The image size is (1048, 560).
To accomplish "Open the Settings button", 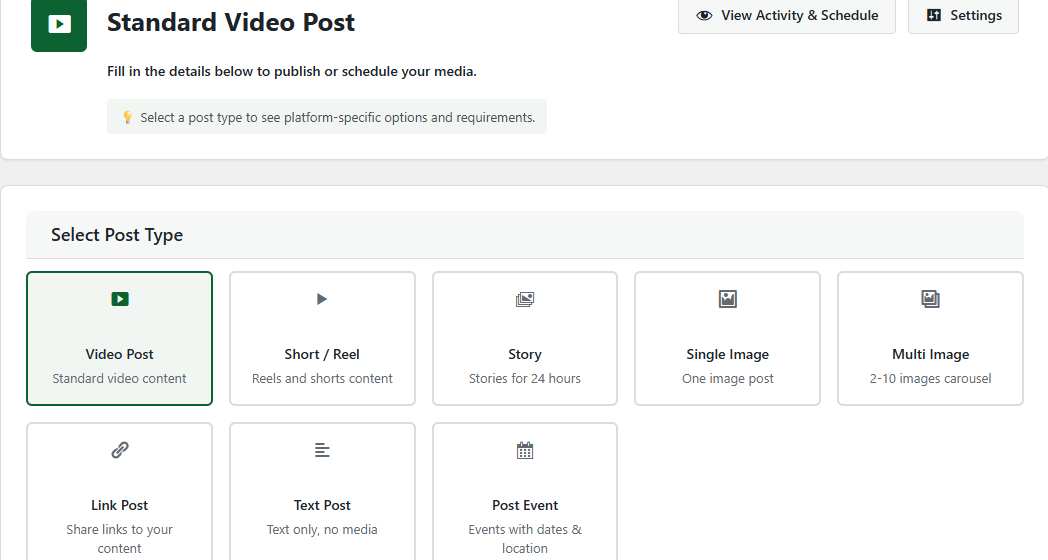I will tap(963, 16).
